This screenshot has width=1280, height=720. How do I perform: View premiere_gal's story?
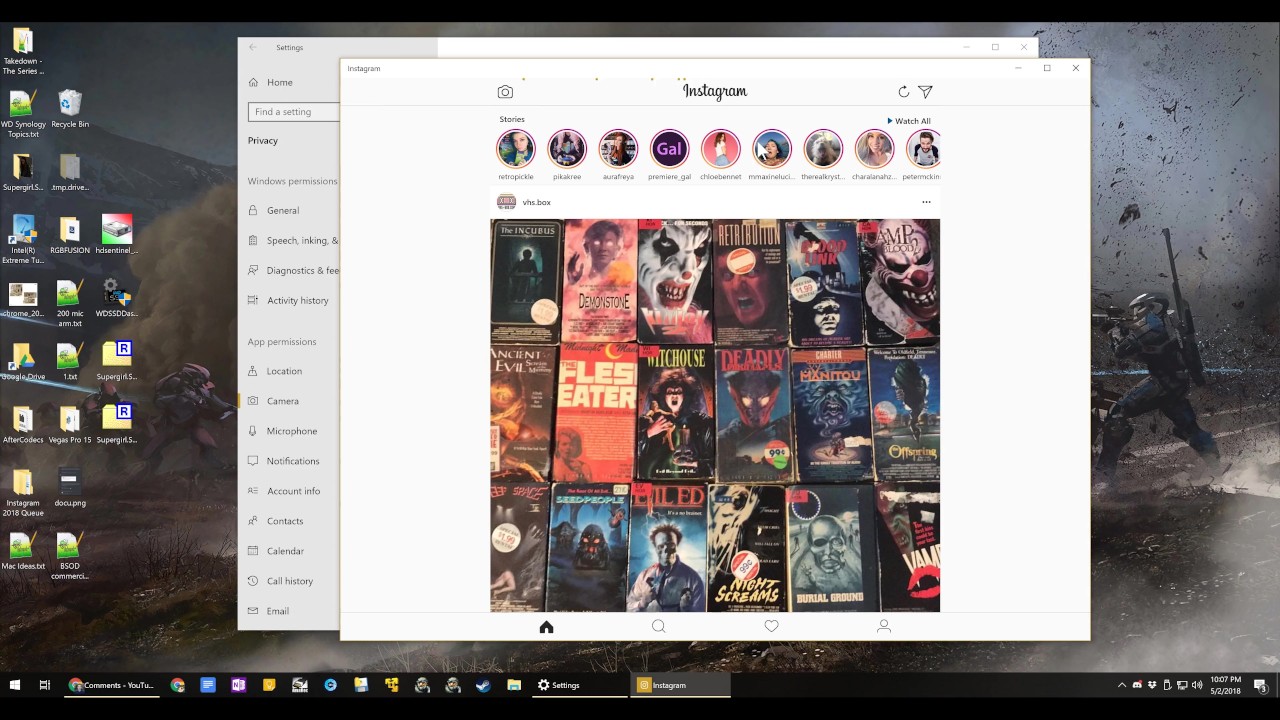click(669, 150)
